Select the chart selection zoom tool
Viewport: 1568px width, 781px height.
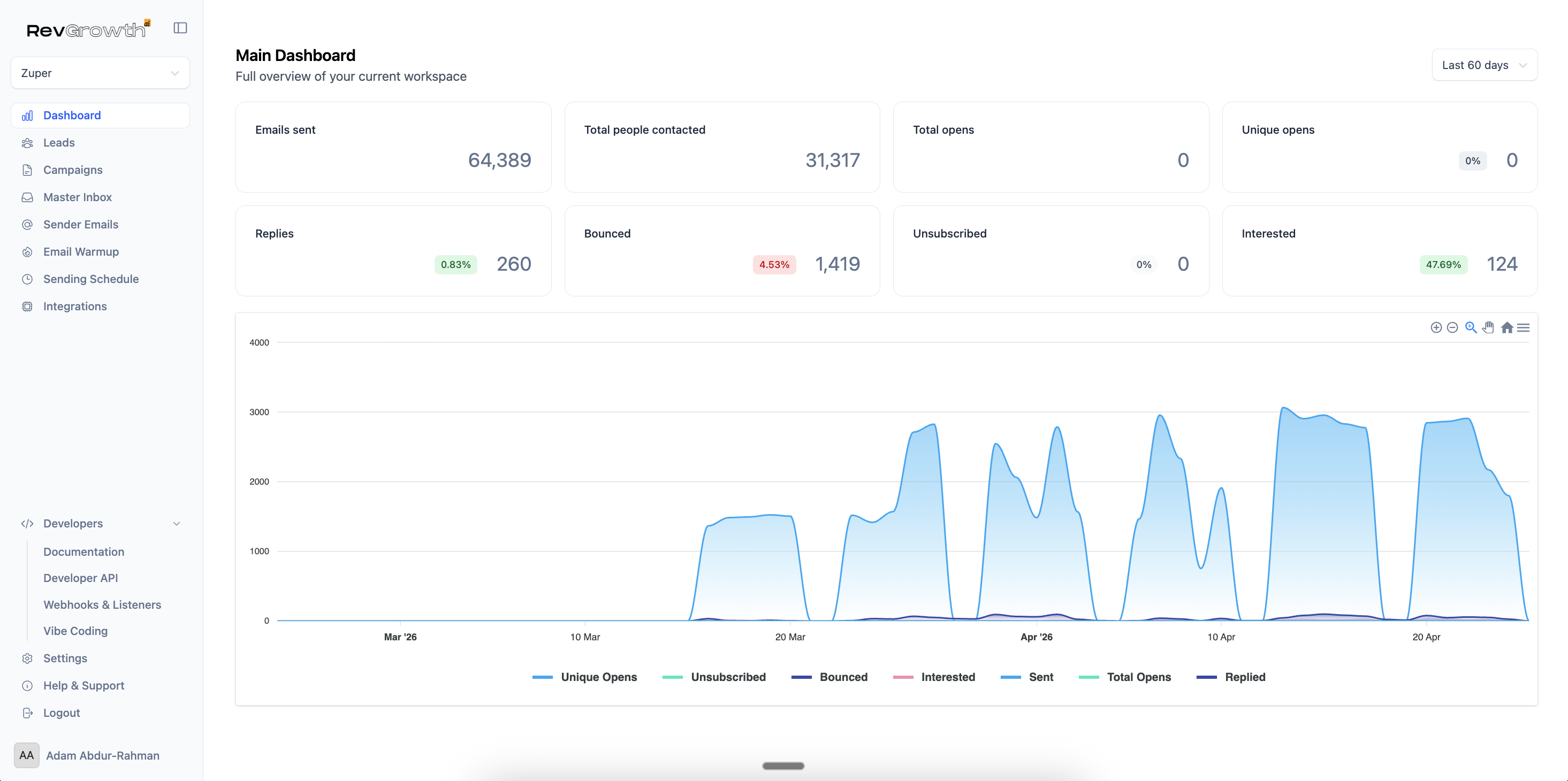1471,328
